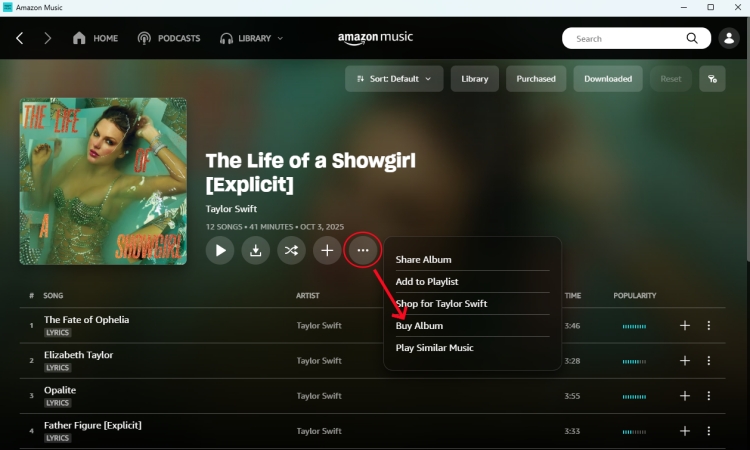Toggle the Downloaded filter
Viewport: 750px width, 450px height.
pyautogui.click(x=608, y=79)
